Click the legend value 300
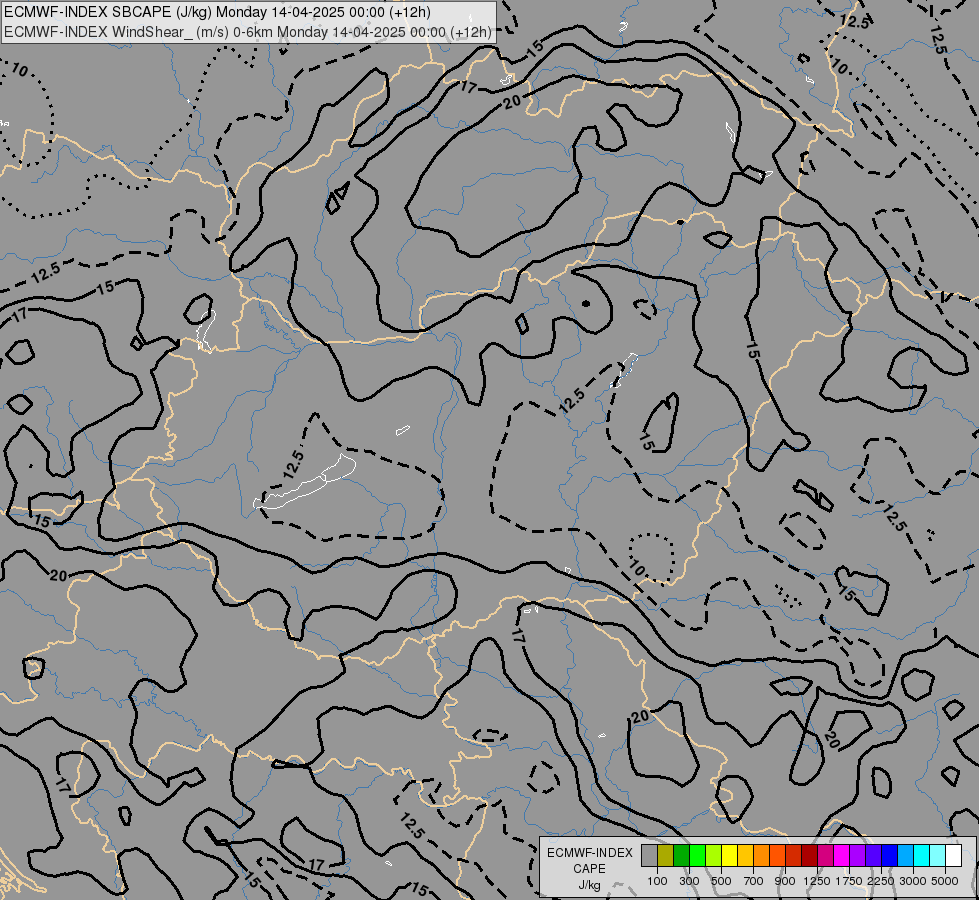 pos(689,881)
